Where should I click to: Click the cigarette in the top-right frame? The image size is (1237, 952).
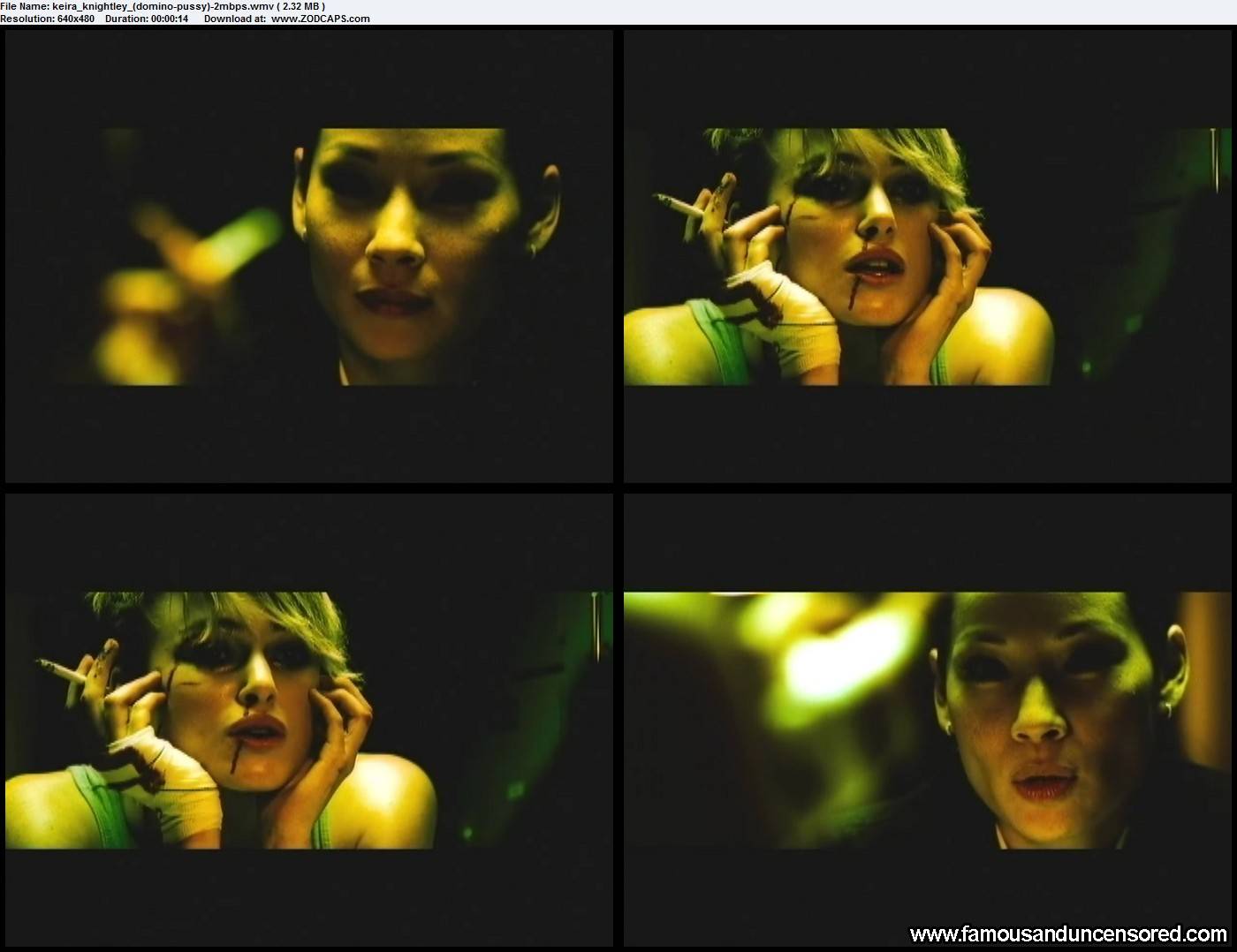[x=680, y=206]
